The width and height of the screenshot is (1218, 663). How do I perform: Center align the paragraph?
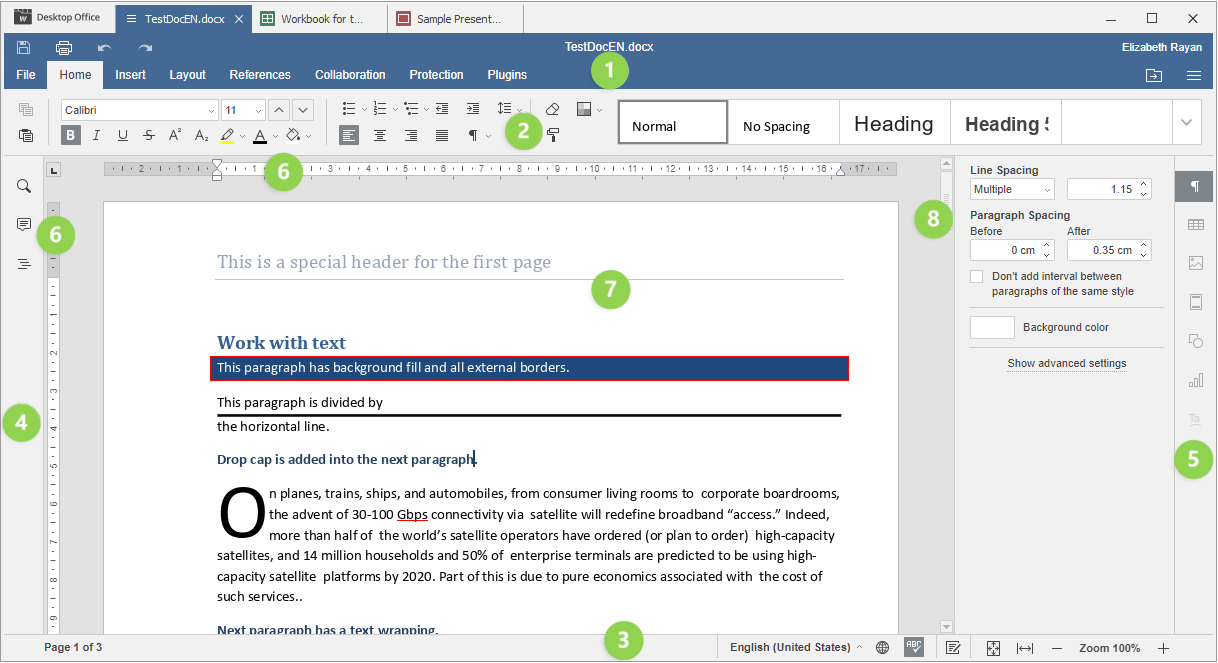380,135
